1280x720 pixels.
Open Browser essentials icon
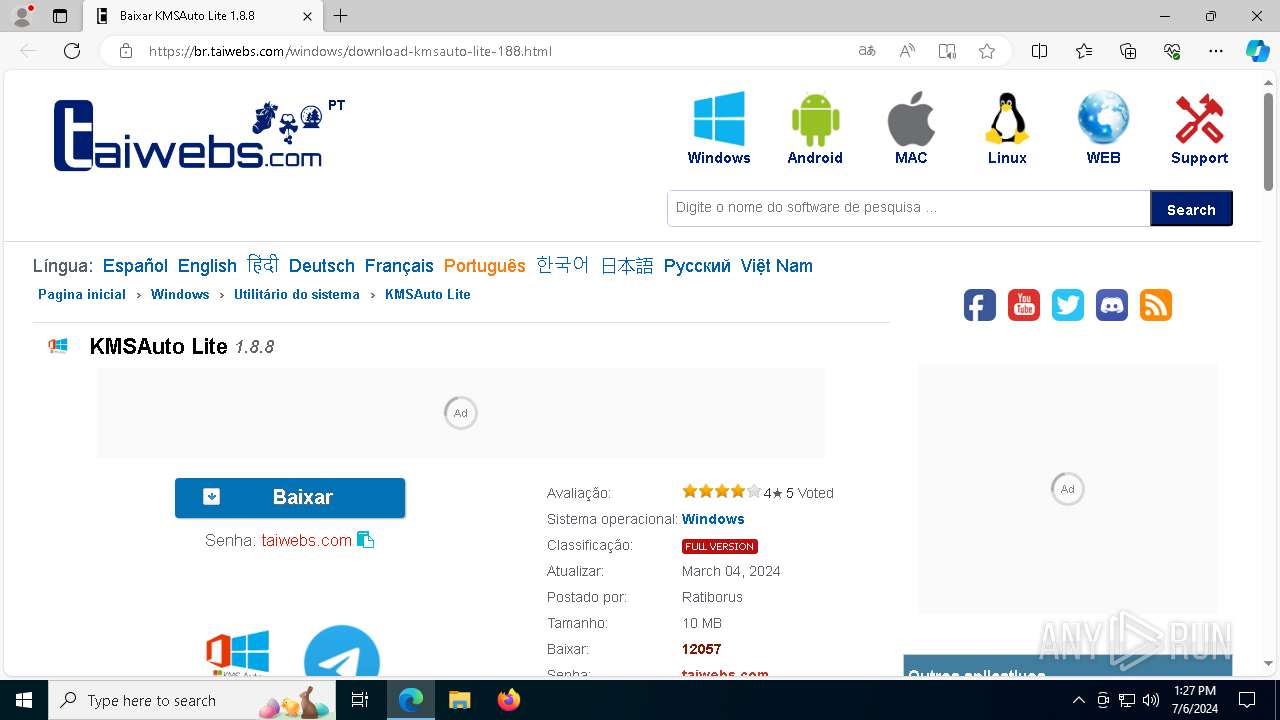[1172, 51]
